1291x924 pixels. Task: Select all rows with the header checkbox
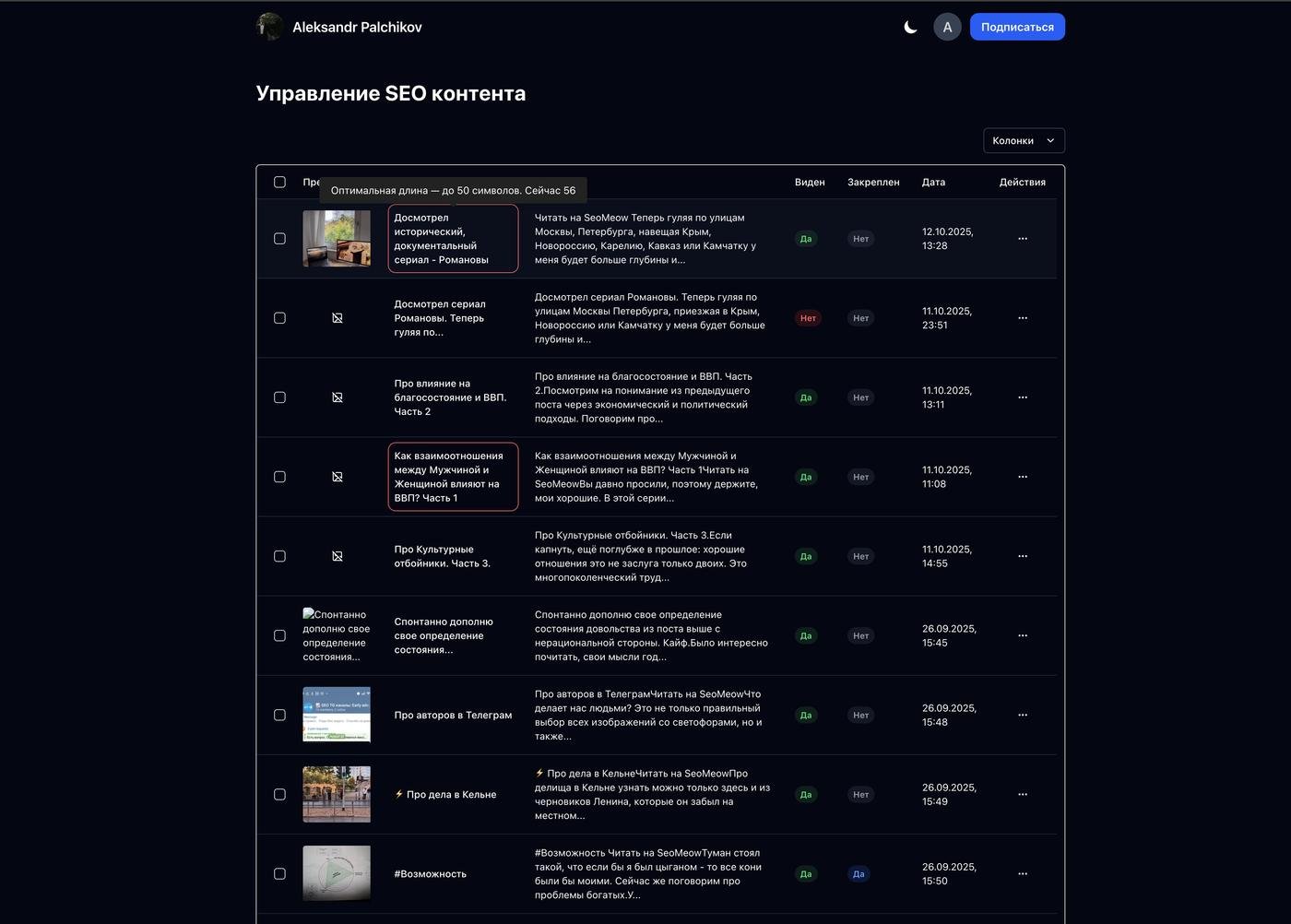(x=279, y=183)
